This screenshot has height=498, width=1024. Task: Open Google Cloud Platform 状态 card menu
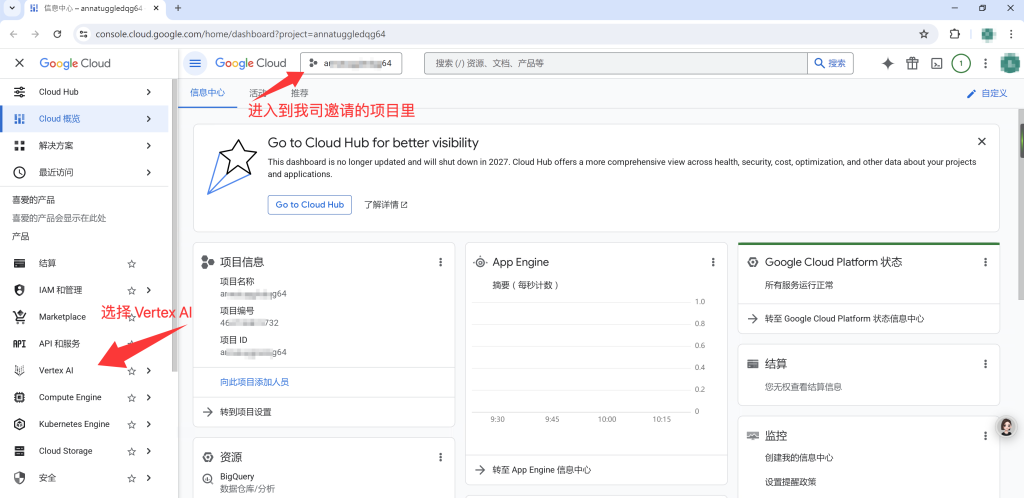(x=985, y=262)
